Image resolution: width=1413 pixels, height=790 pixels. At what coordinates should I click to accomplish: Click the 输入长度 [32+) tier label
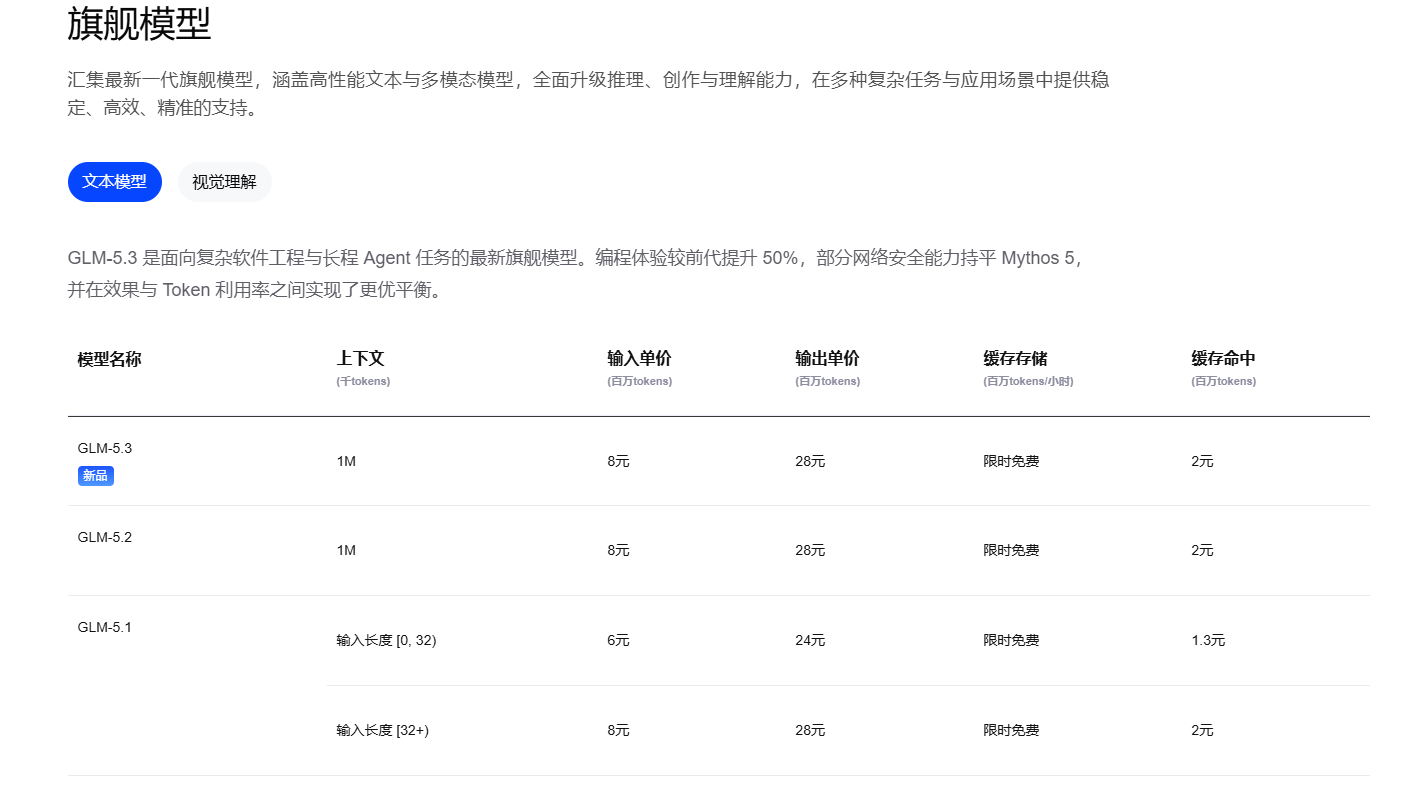pos(383,730)
